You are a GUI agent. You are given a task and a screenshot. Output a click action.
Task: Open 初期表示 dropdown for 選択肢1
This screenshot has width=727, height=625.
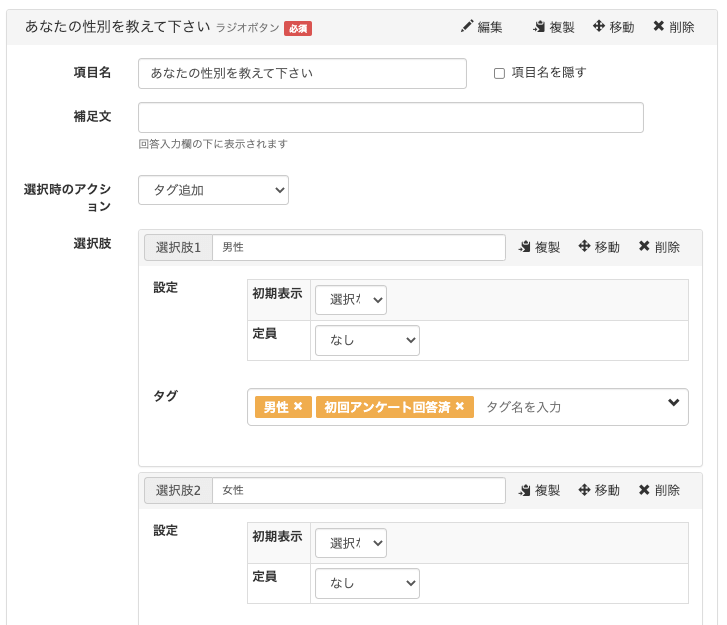point(351,300)
